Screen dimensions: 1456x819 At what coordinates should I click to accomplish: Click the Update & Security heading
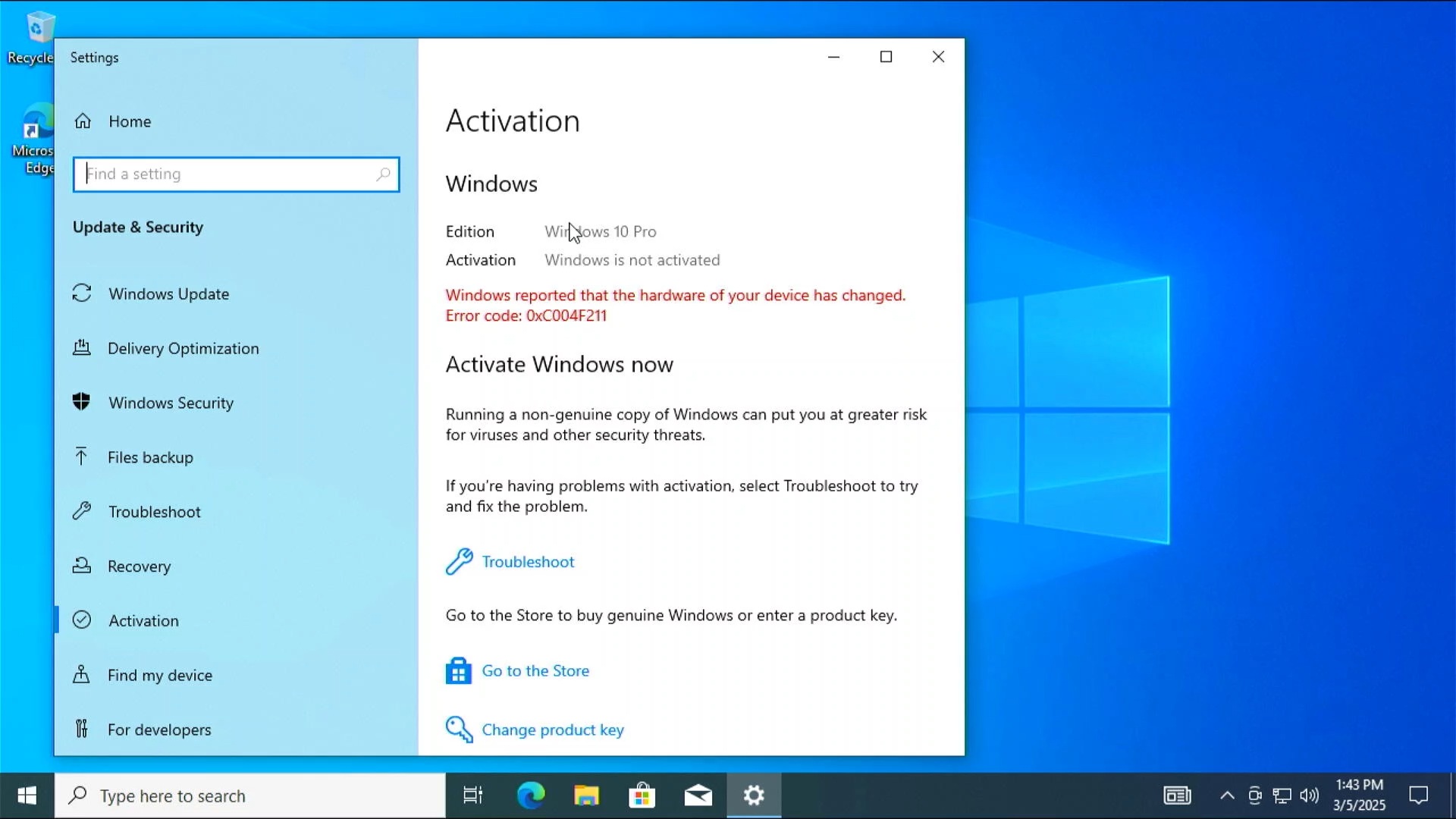[x=138, y=227]
